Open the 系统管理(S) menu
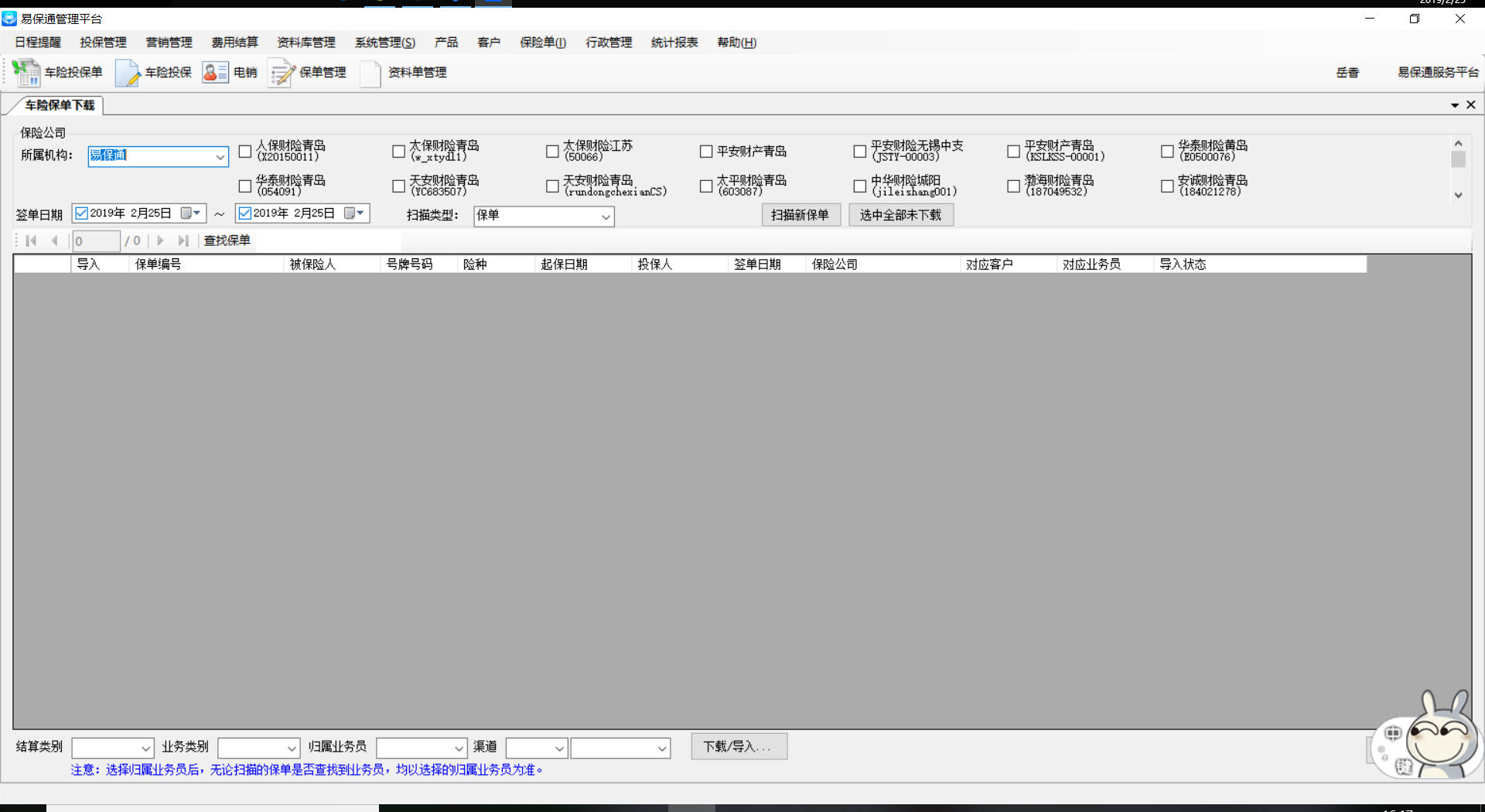This screenshot has height=812, width=1485. click(x=385, y=43)
